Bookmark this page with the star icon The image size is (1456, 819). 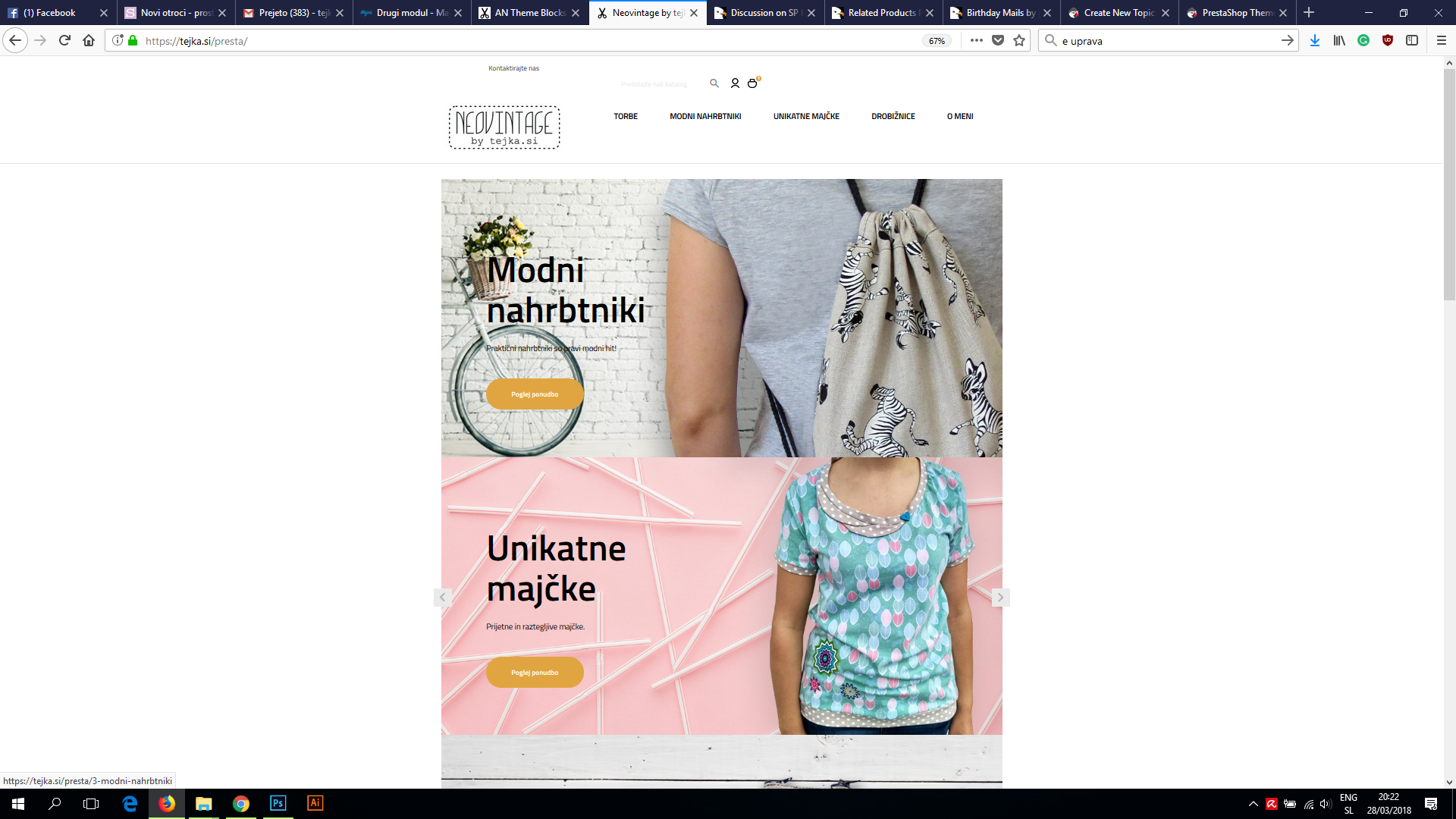(x=1019, y=41)
